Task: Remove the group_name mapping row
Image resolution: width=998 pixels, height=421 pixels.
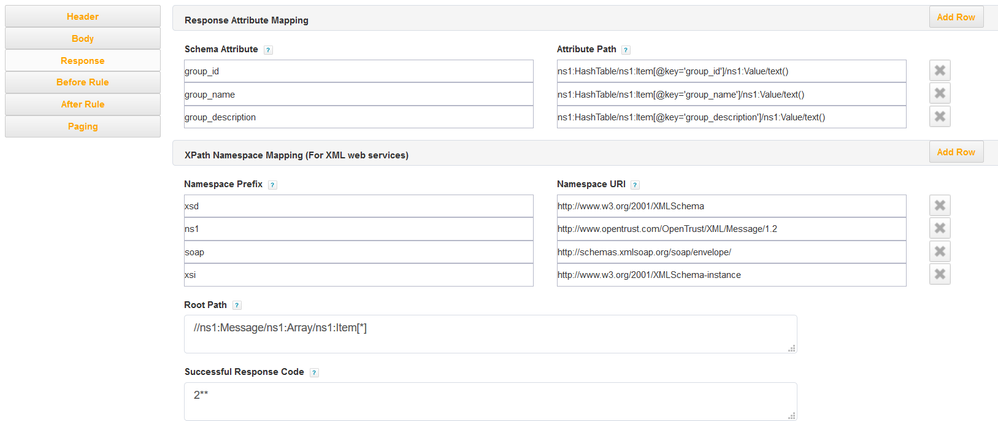Action: 939,94
